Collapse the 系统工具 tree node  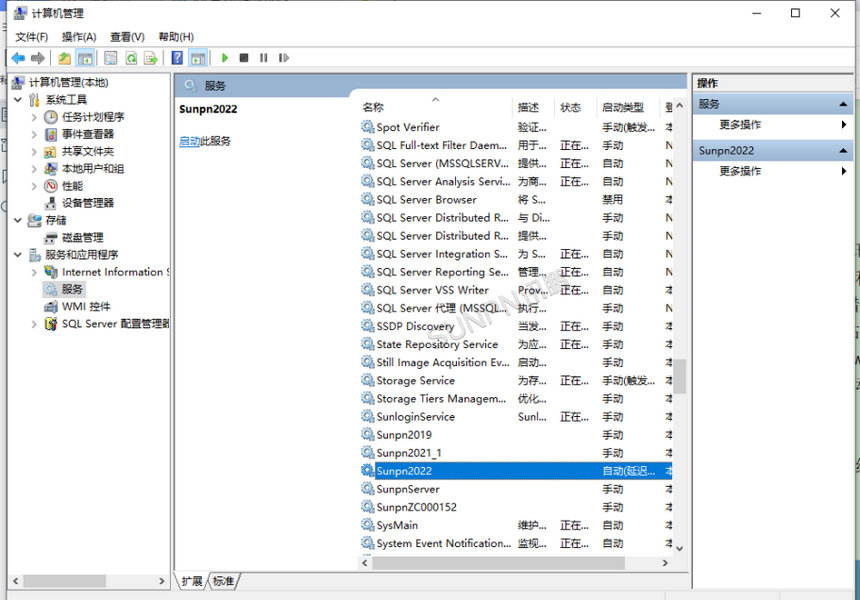click(18, 100)
